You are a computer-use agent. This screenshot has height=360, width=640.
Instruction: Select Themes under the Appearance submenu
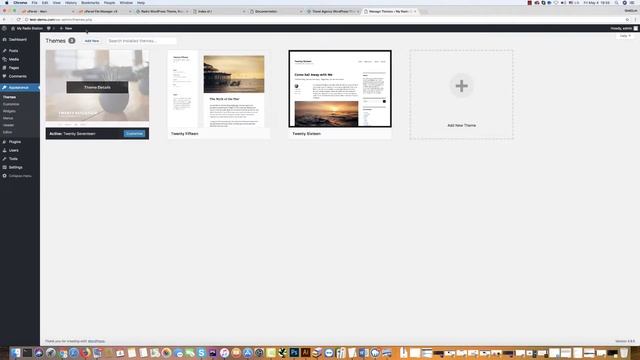pos(9,97)
